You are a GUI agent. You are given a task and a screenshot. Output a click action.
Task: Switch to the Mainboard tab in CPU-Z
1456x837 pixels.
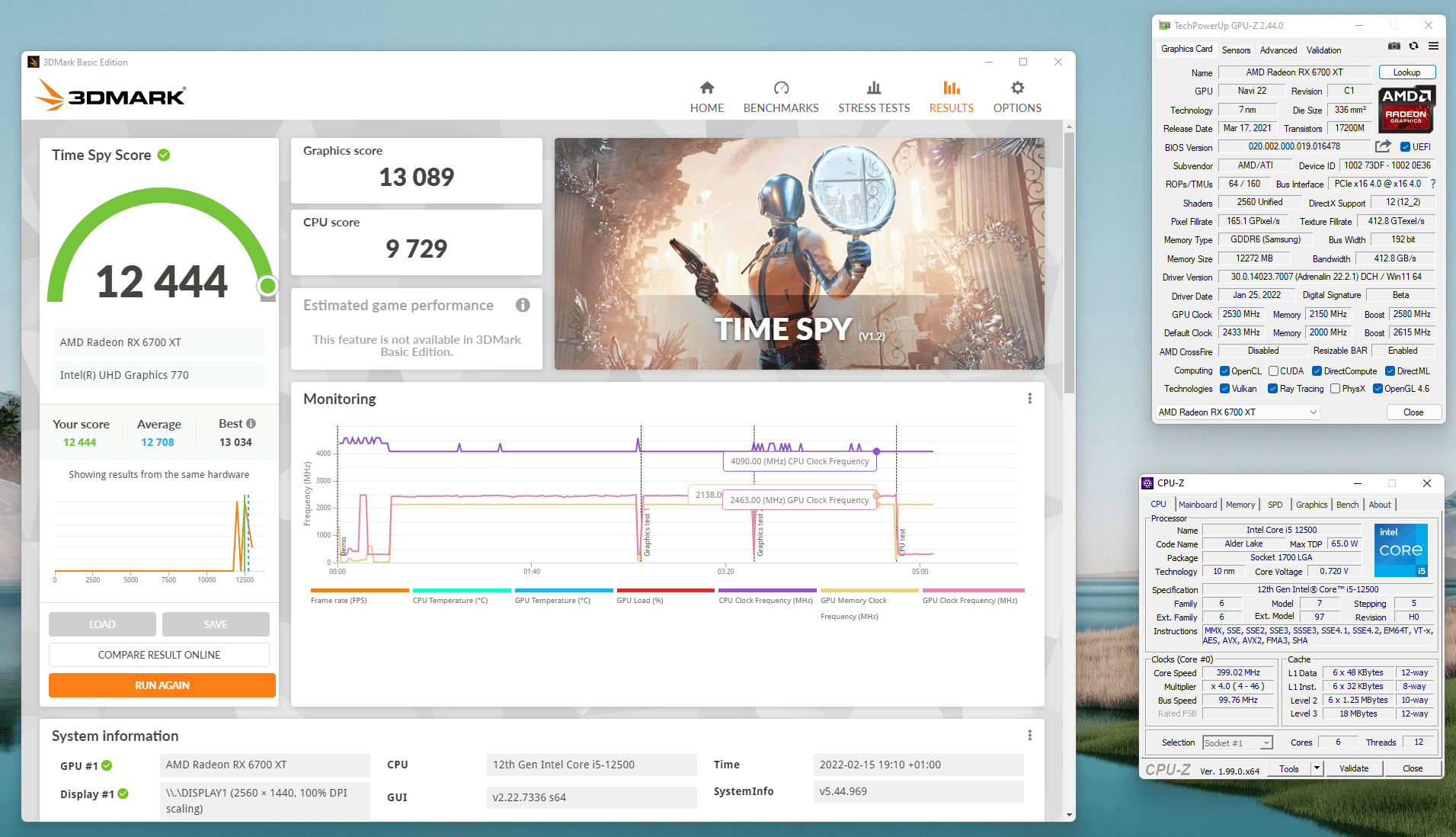pos(1198,505)
